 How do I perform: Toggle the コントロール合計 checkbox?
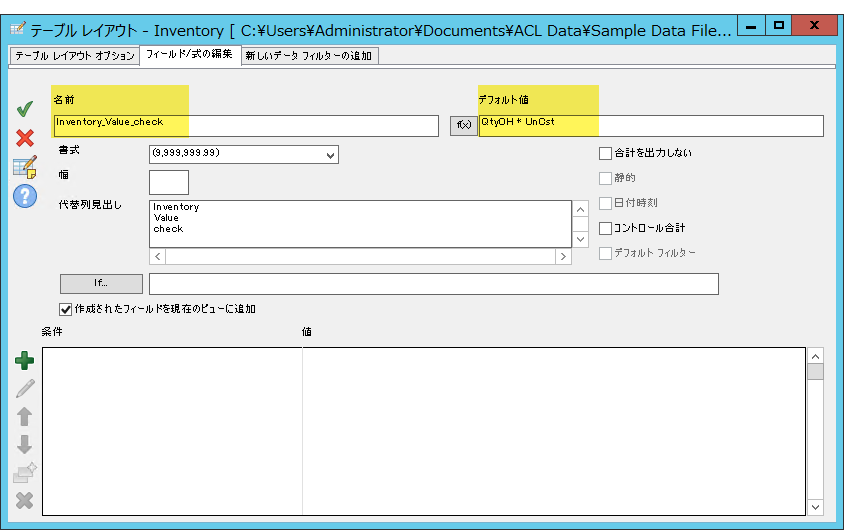605,228
